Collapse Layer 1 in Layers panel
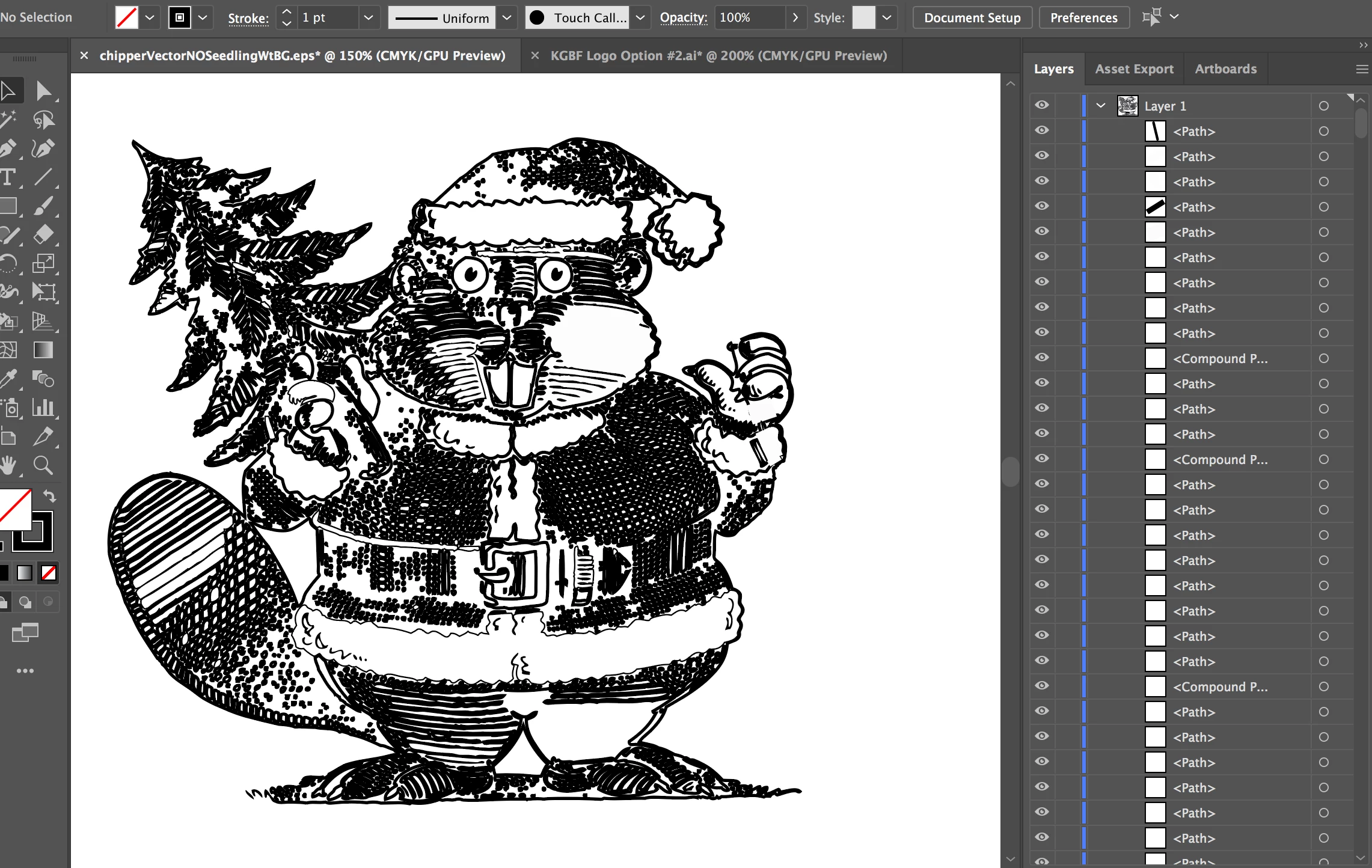Image resolution: width=1372 pixels, height=868 pixels. tap(1101, 105)
